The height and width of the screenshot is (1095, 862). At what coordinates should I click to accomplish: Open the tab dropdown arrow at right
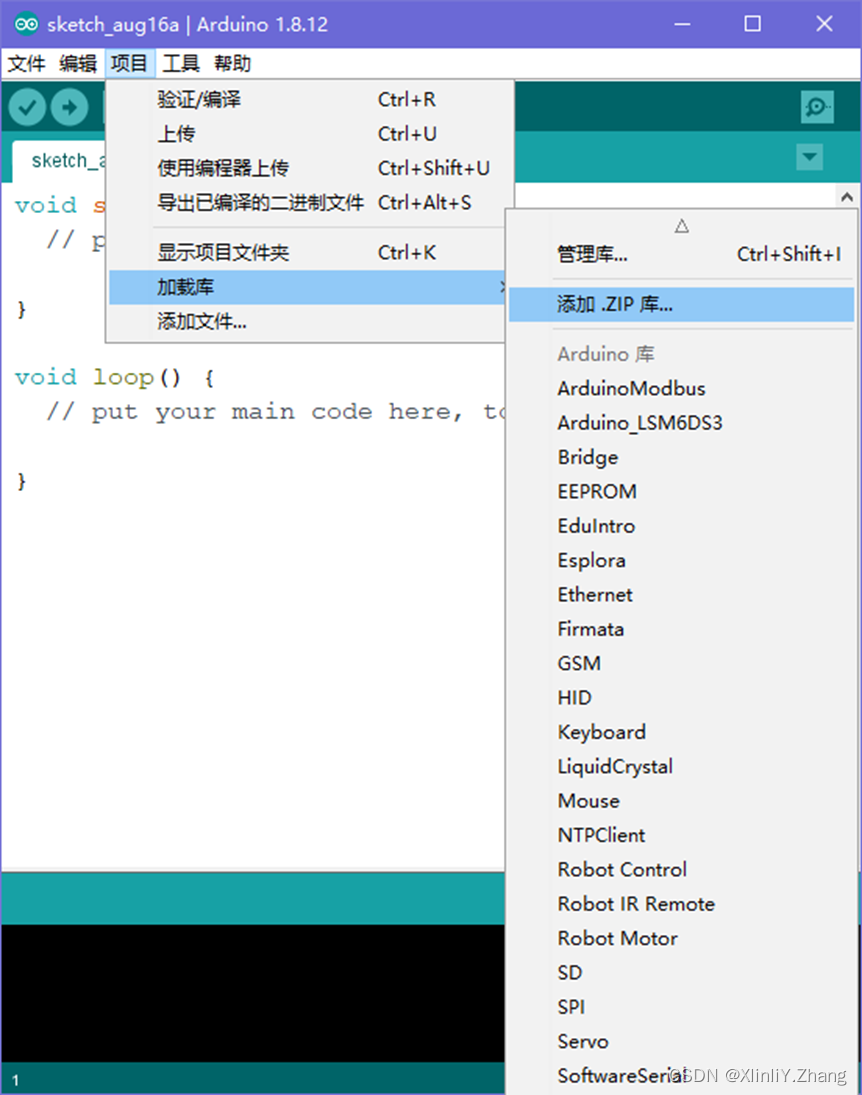click(810, 157)
